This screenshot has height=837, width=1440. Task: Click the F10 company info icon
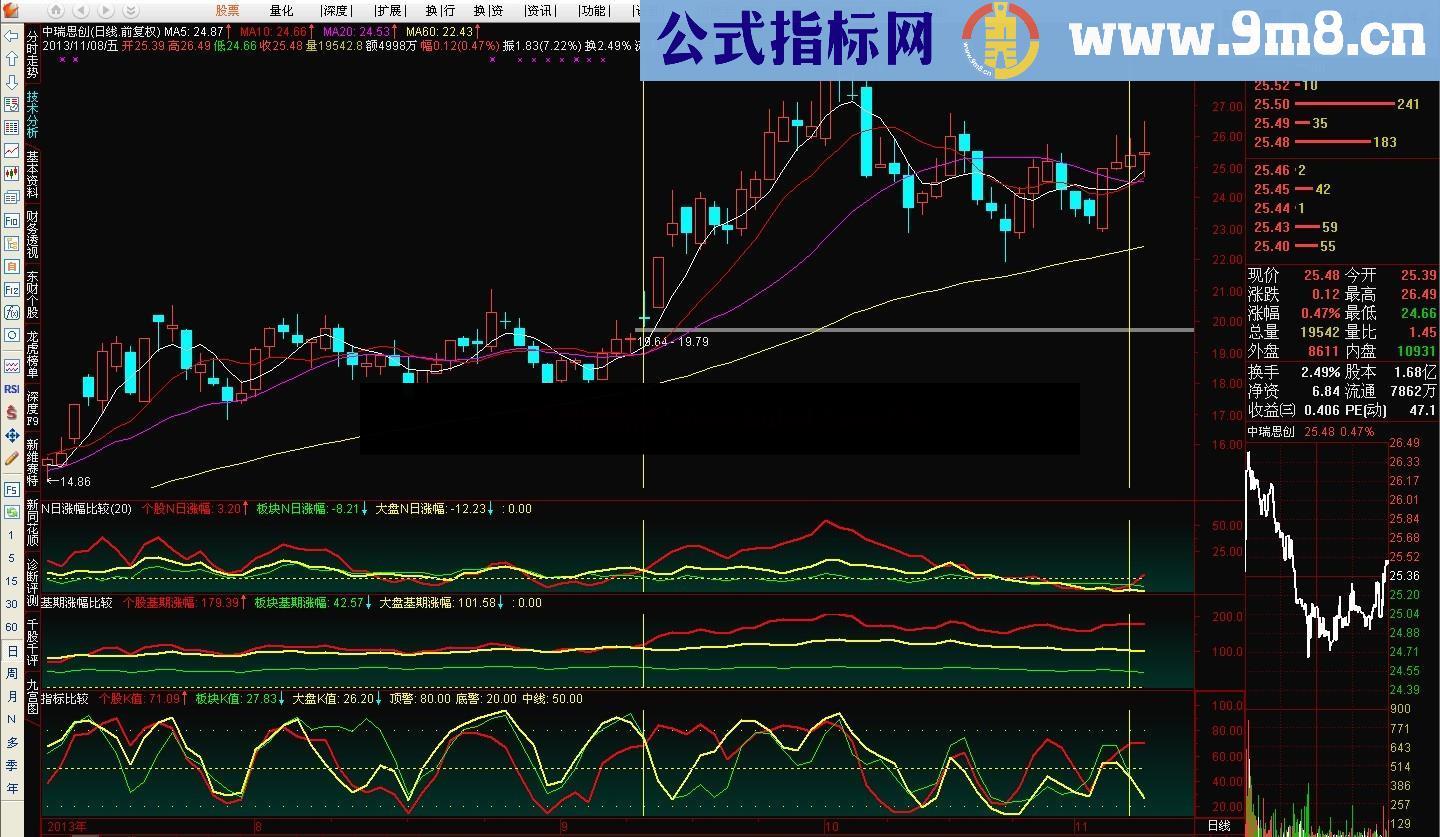pos(11,221)
